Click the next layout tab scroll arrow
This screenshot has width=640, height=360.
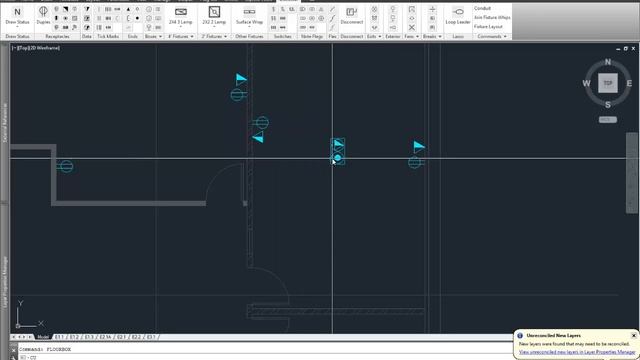click(x=24, y=337)
